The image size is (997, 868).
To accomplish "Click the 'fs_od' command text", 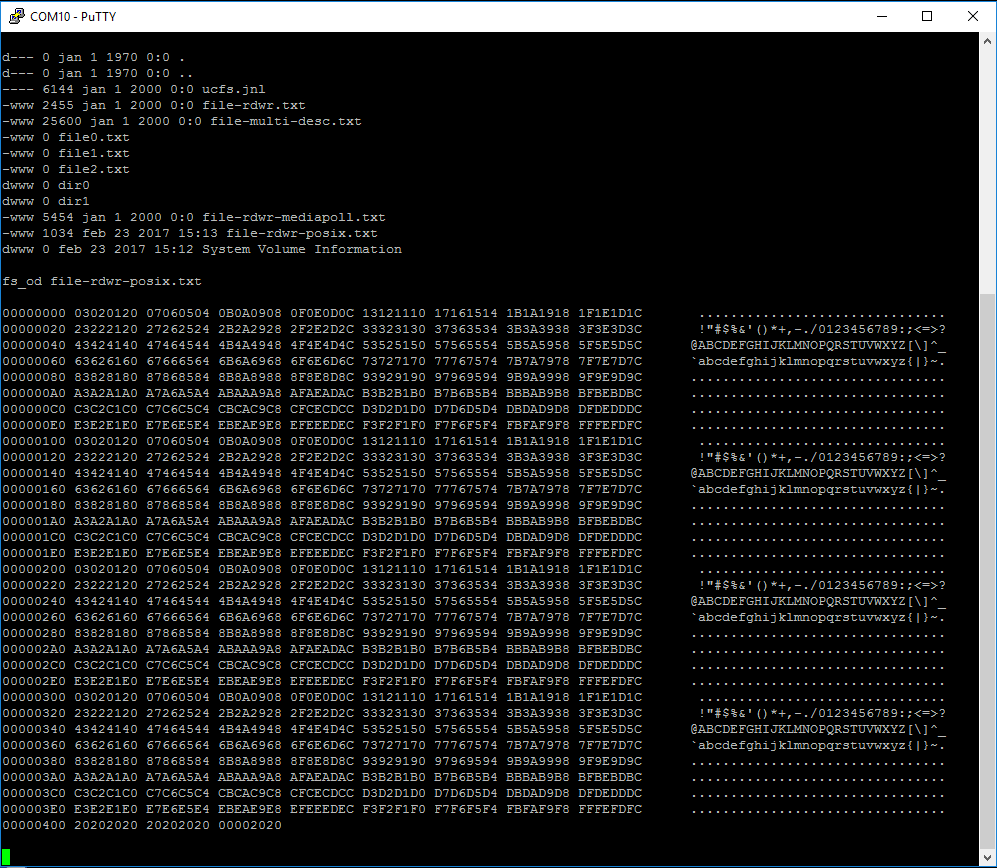I will [x=22, y=281].
